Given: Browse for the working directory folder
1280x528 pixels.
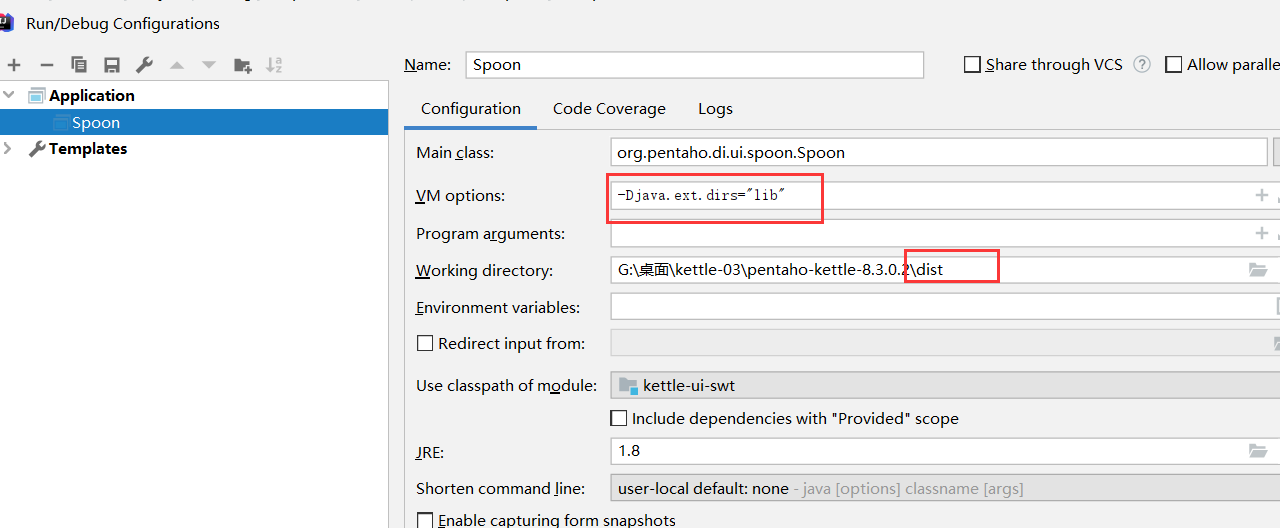Looking at the screenshot, I should (x=1258, y=270).
